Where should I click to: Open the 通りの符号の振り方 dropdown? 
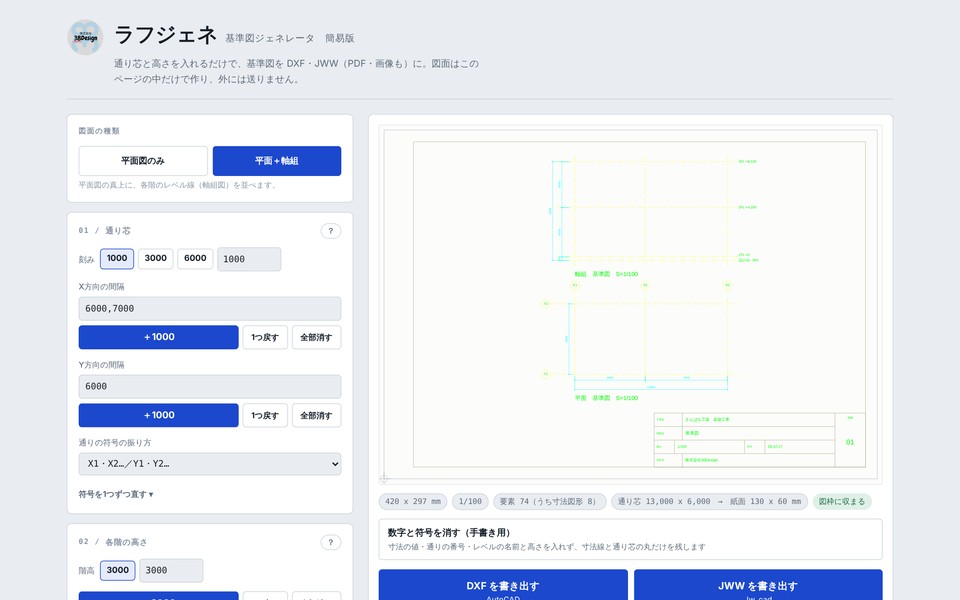[210, 464]
